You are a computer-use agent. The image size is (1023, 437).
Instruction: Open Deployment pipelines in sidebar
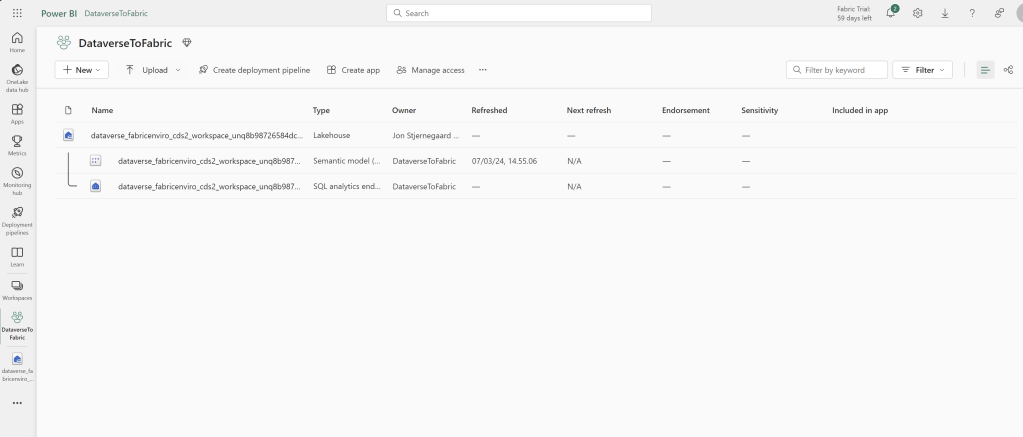17,218
